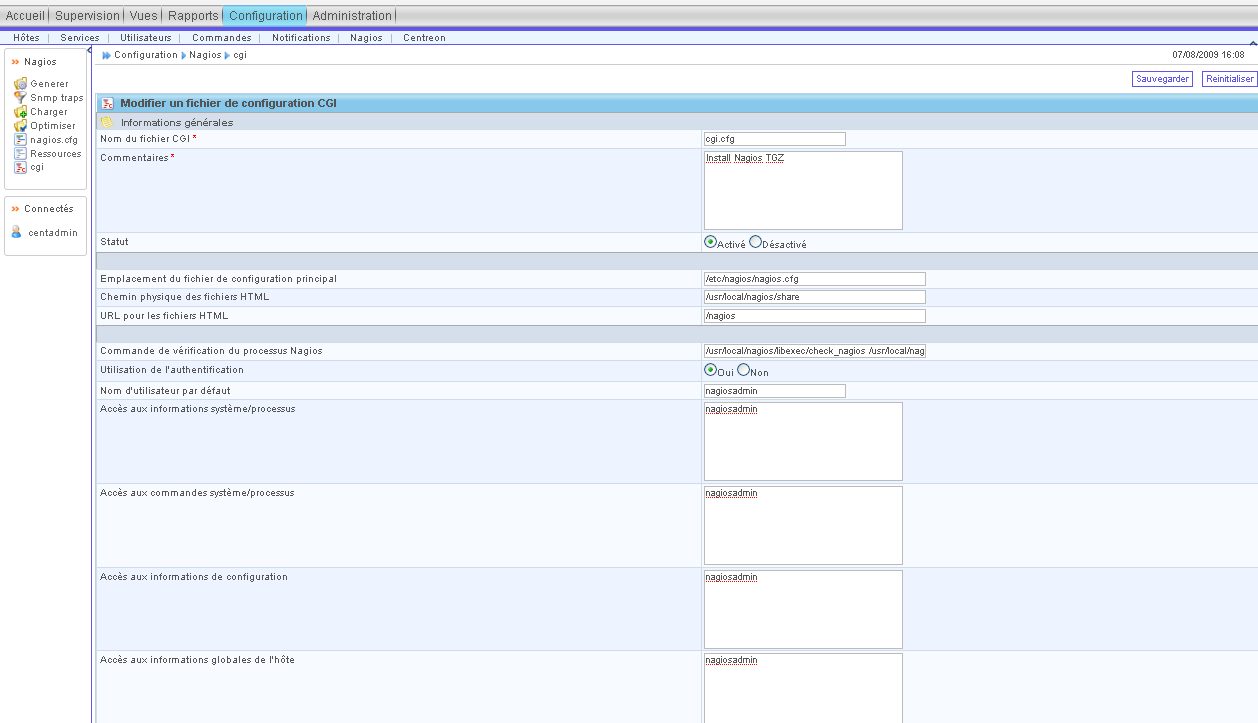Click the Generer icon in Nagios sidebar
The image size is (1258, 723).
20,84
